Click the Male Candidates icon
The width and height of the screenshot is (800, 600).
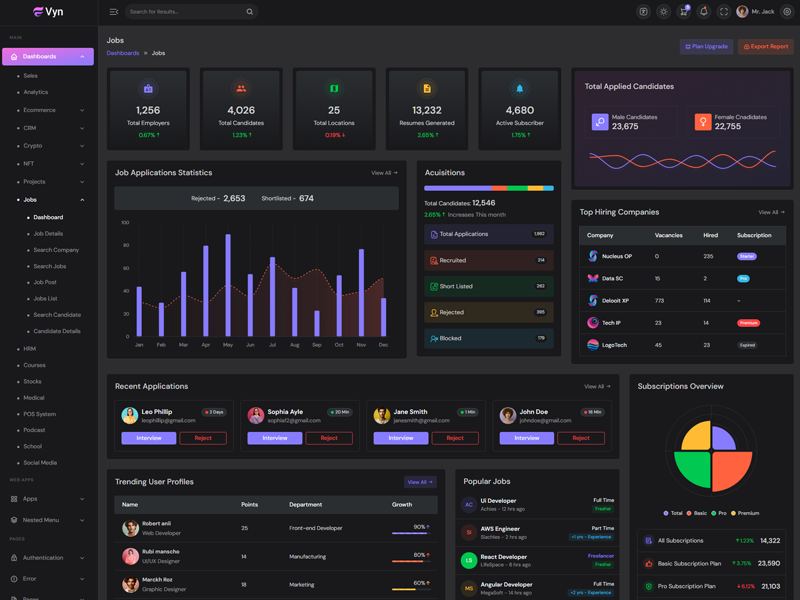[600, 122]
